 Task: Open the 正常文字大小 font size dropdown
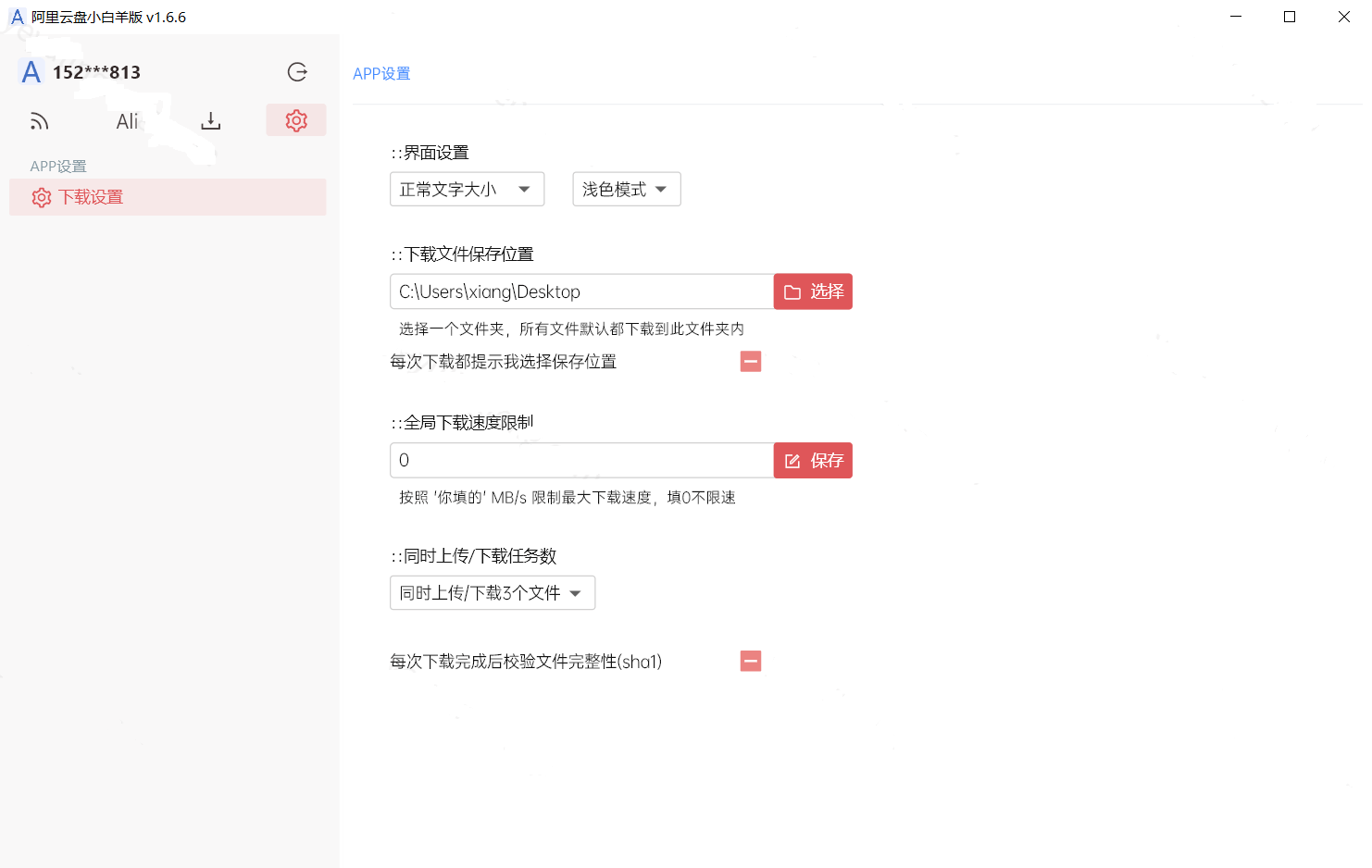(467, 189)
